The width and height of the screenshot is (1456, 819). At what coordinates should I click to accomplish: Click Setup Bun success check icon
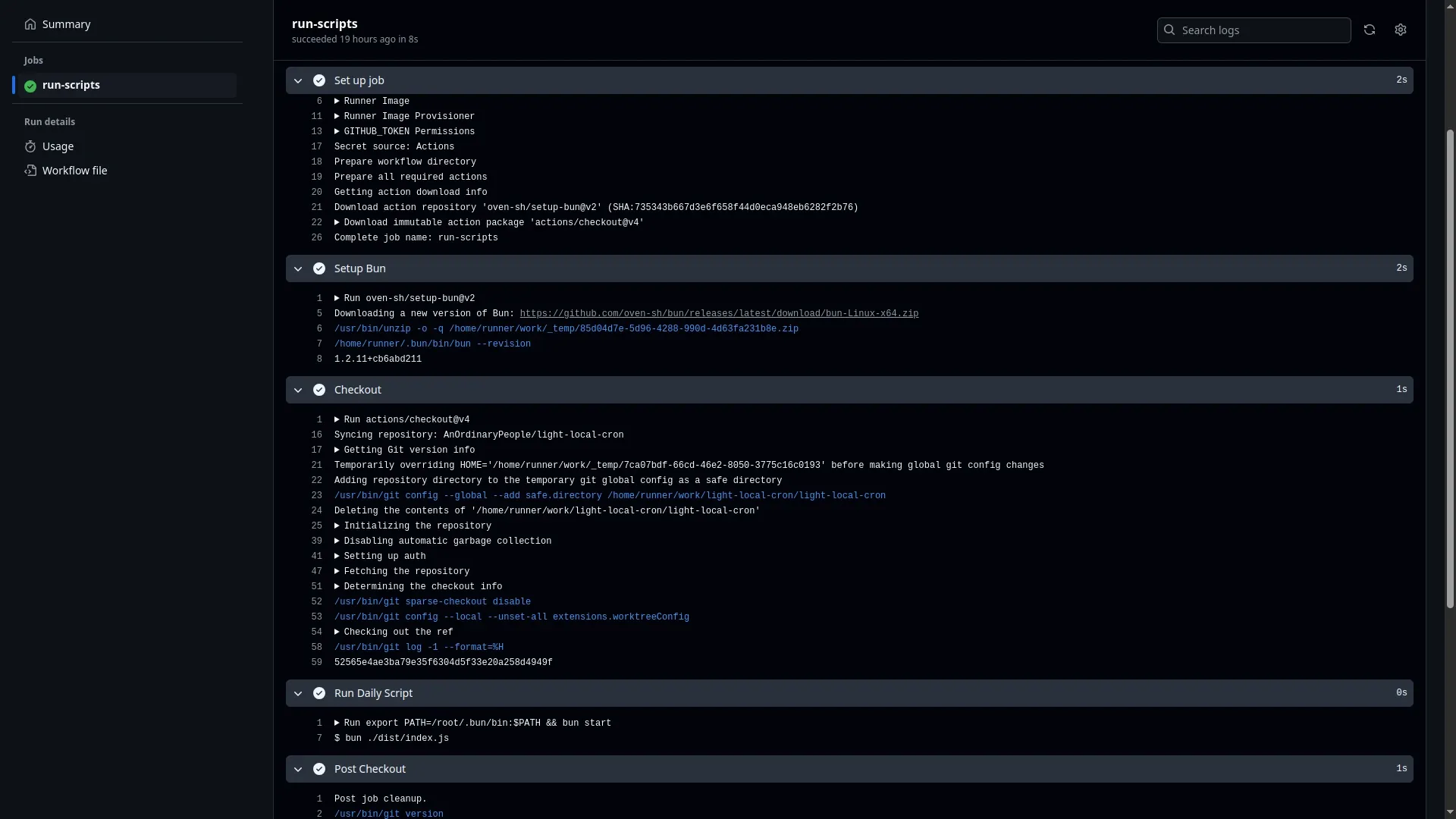coord(319,268)
